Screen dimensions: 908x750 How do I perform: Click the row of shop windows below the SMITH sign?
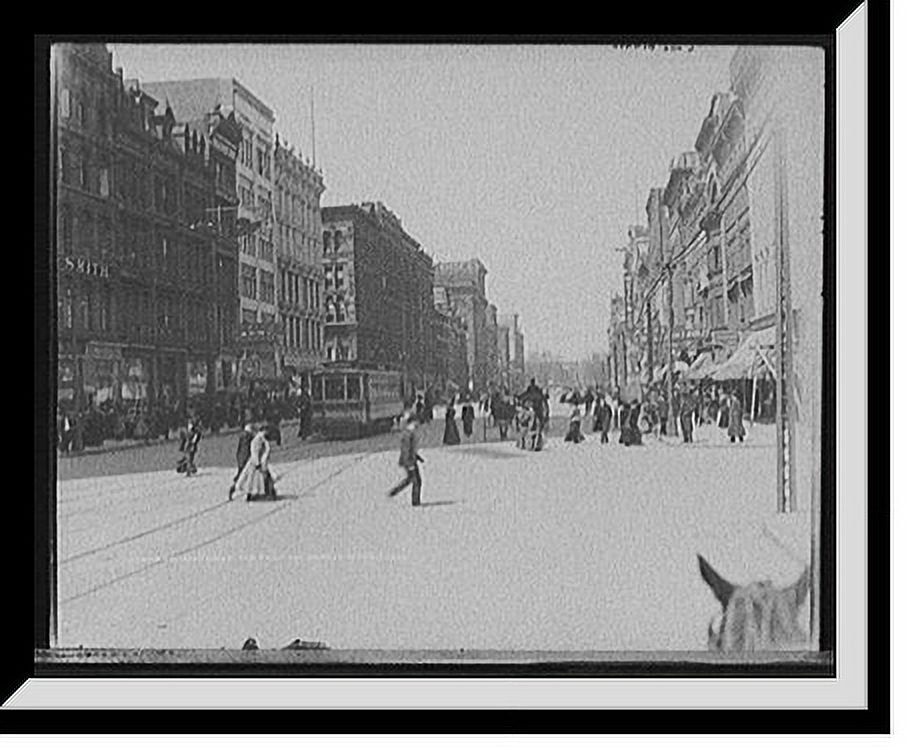[x=110, y=370]
